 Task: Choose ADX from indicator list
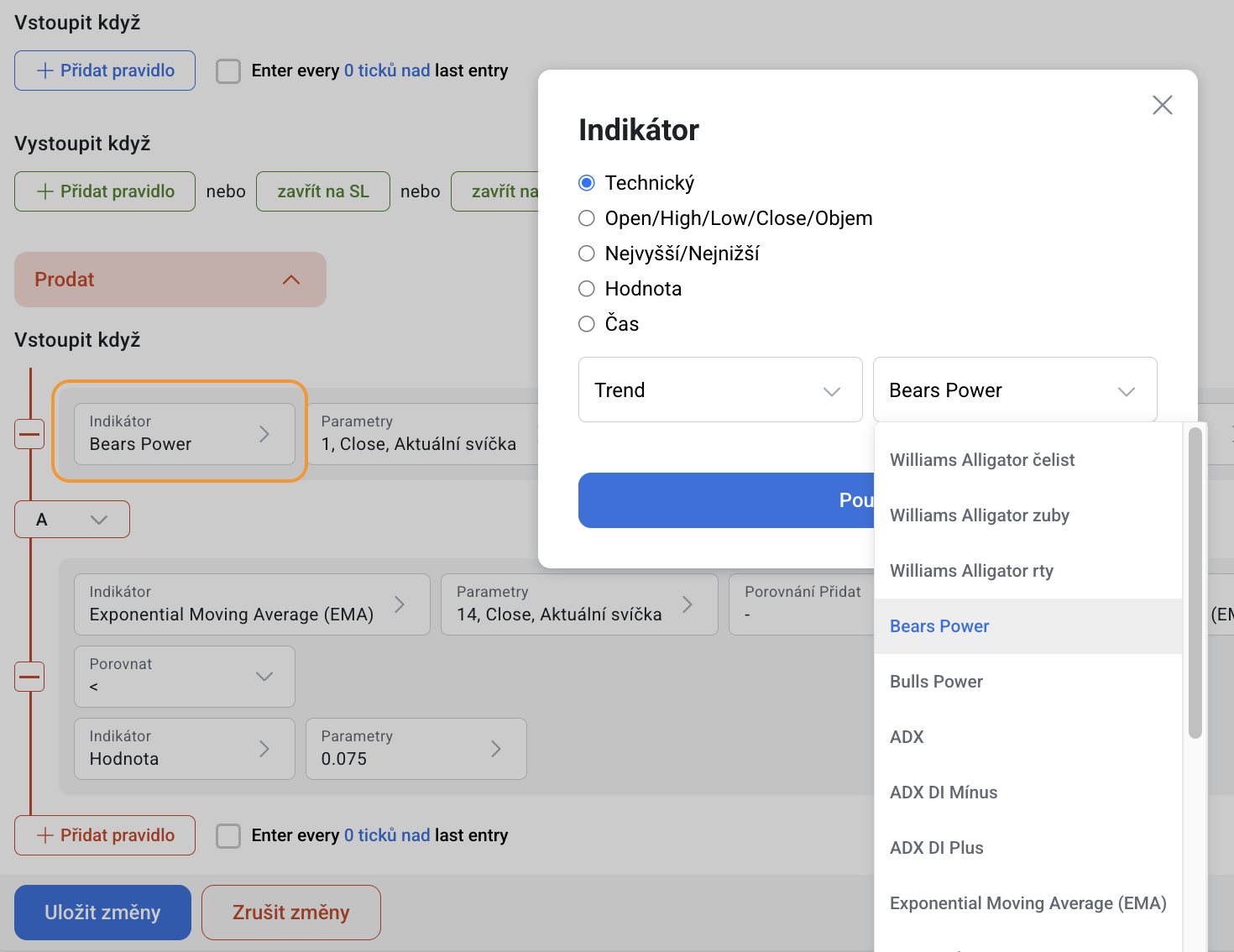pyautogui.click(x=1028, y=737)
